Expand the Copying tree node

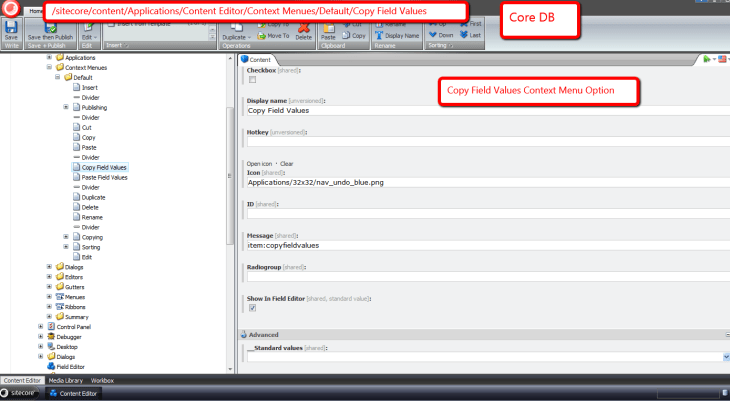(x=66, y=237)
